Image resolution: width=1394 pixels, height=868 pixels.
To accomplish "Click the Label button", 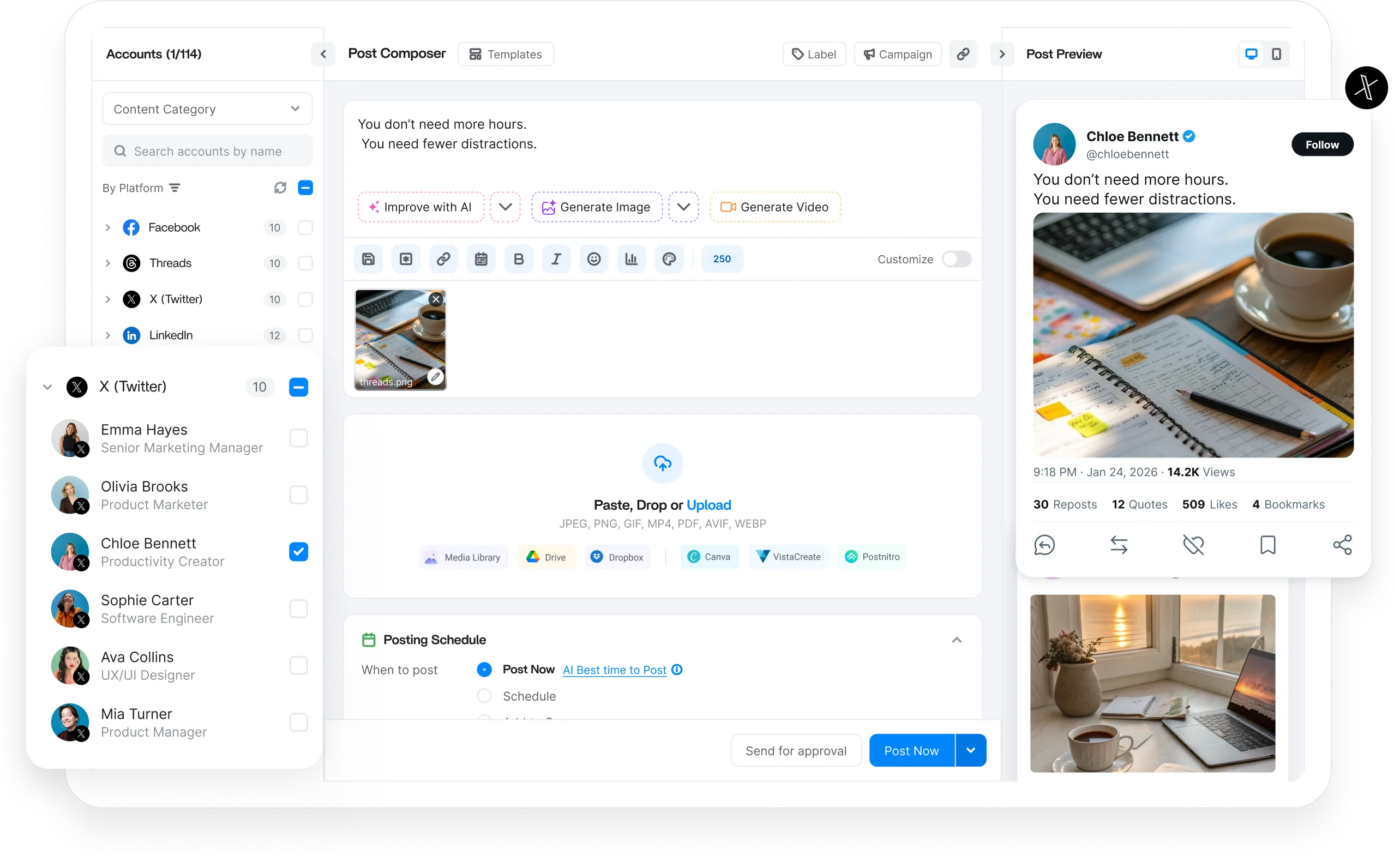I will [814, 54].
